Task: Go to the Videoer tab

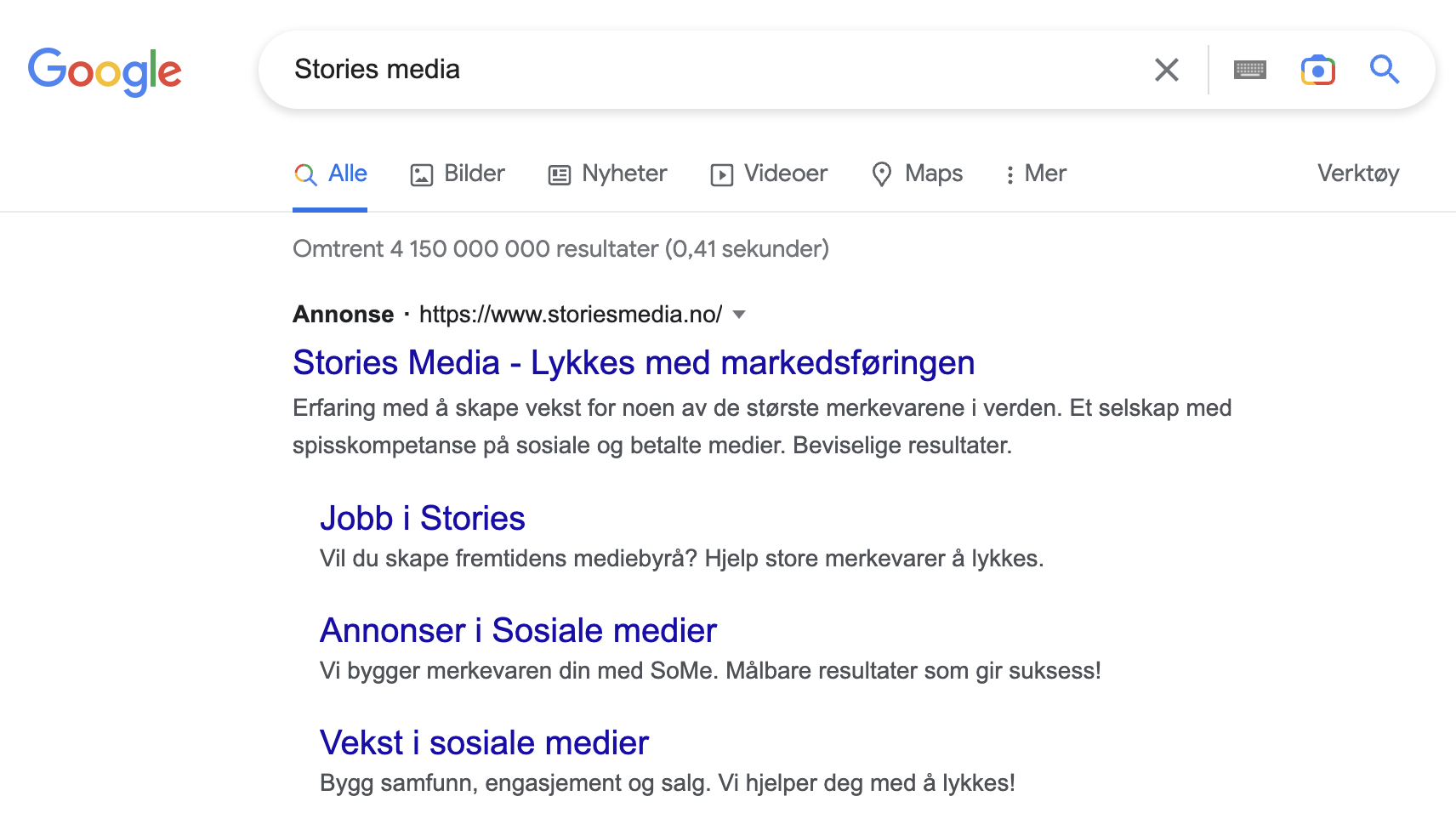Action: 769,174
